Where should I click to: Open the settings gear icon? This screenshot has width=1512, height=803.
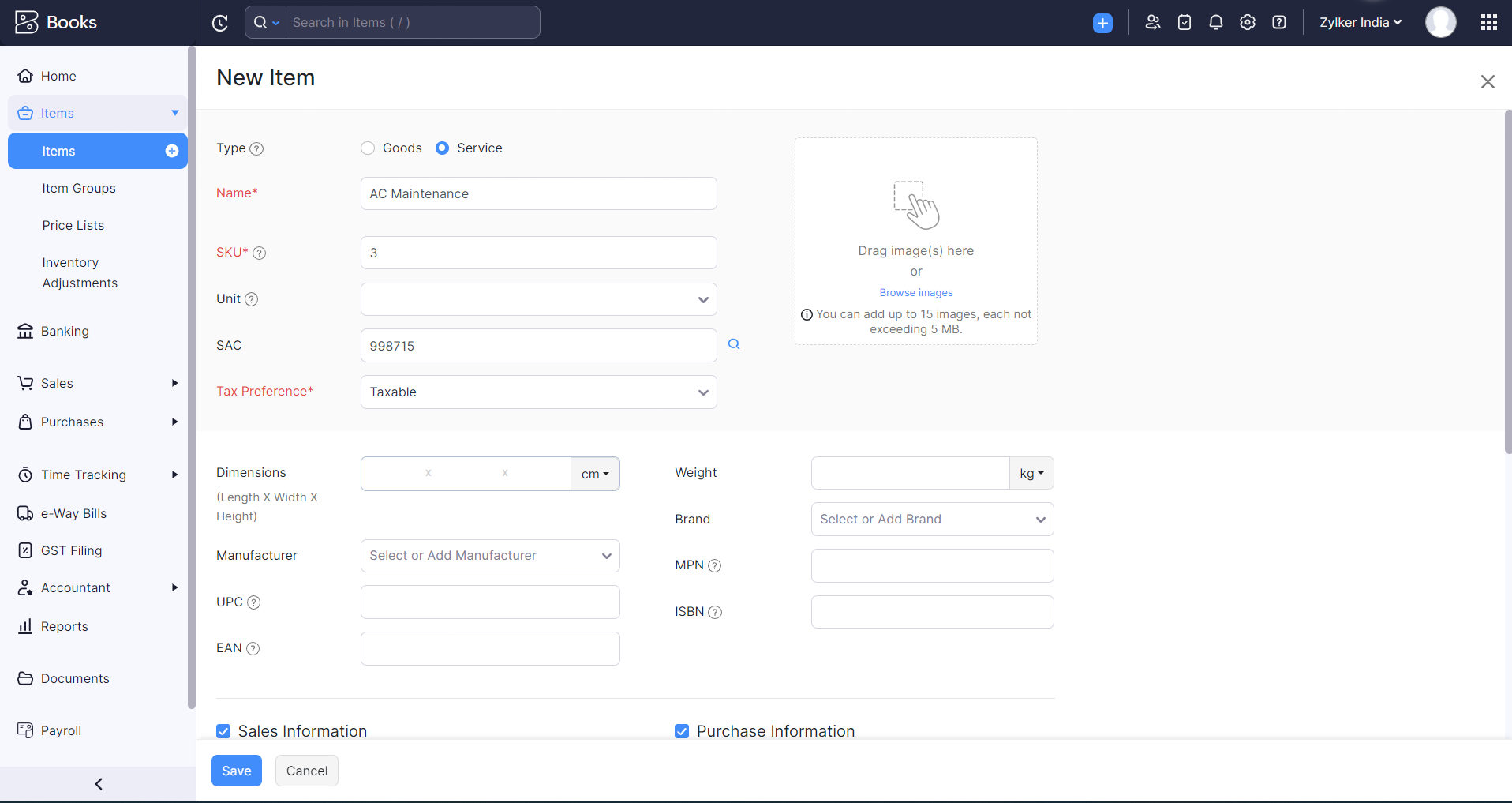1247,22
